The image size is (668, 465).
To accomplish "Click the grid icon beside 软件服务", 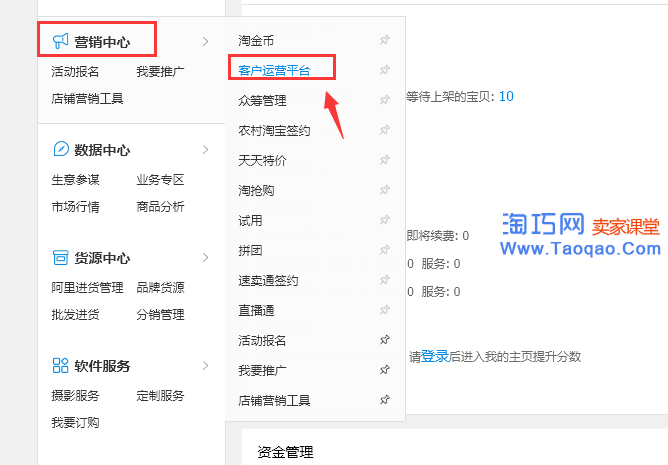I will (x=60, y=365).
